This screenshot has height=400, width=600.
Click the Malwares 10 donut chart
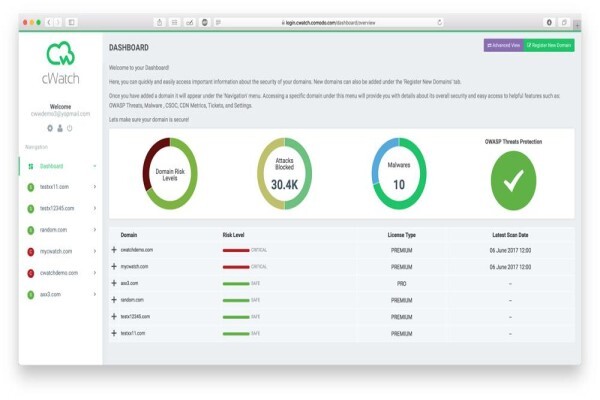[x=399, y=173]
